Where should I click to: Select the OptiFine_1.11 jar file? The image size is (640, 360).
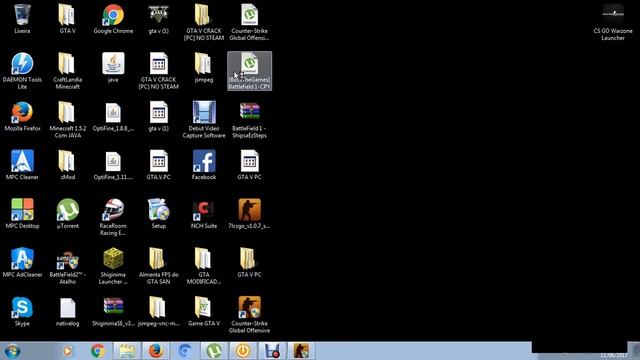tap(113, 165)
